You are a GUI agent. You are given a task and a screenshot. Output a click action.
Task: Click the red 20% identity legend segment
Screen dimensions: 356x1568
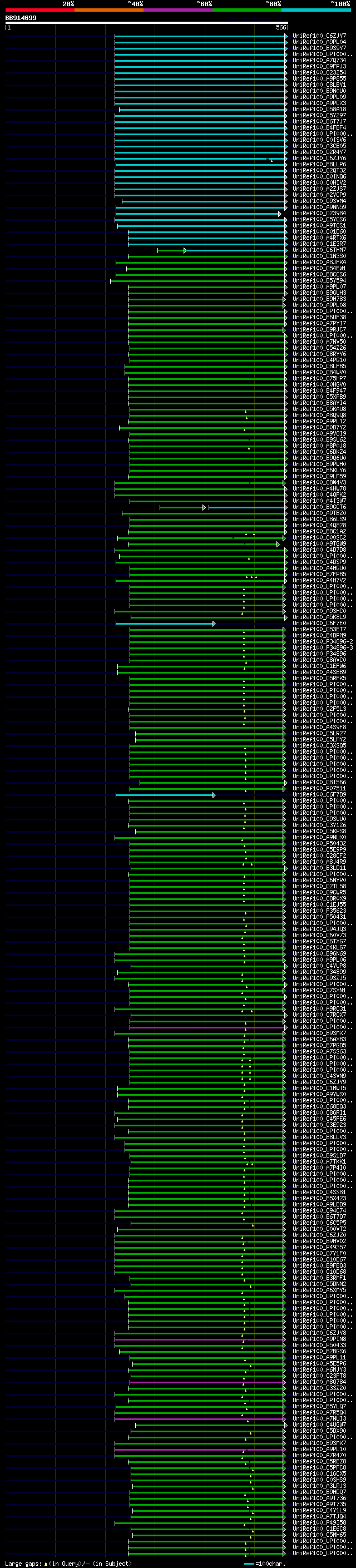[39, 10]
